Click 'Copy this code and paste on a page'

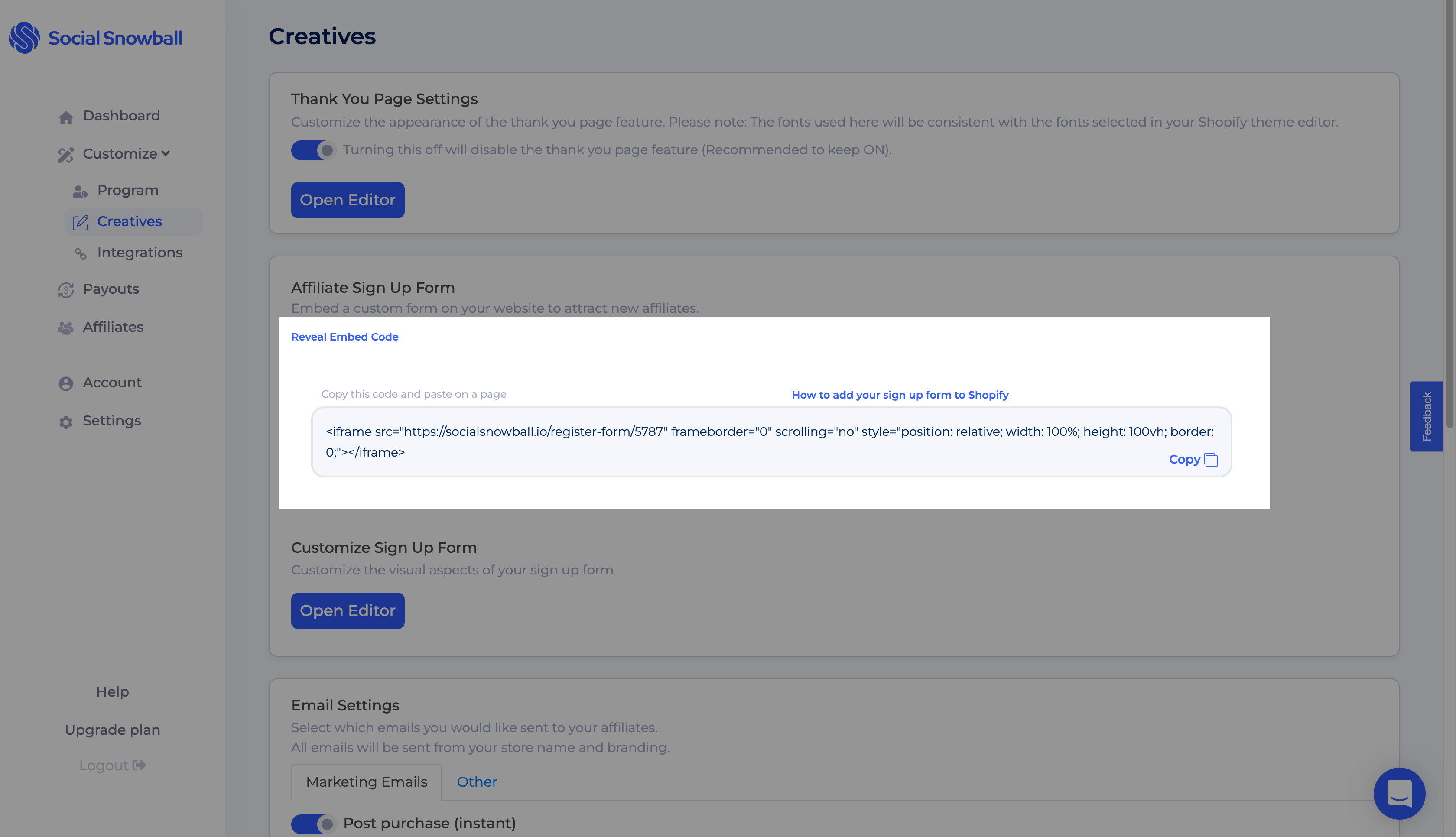pos(414,394)
